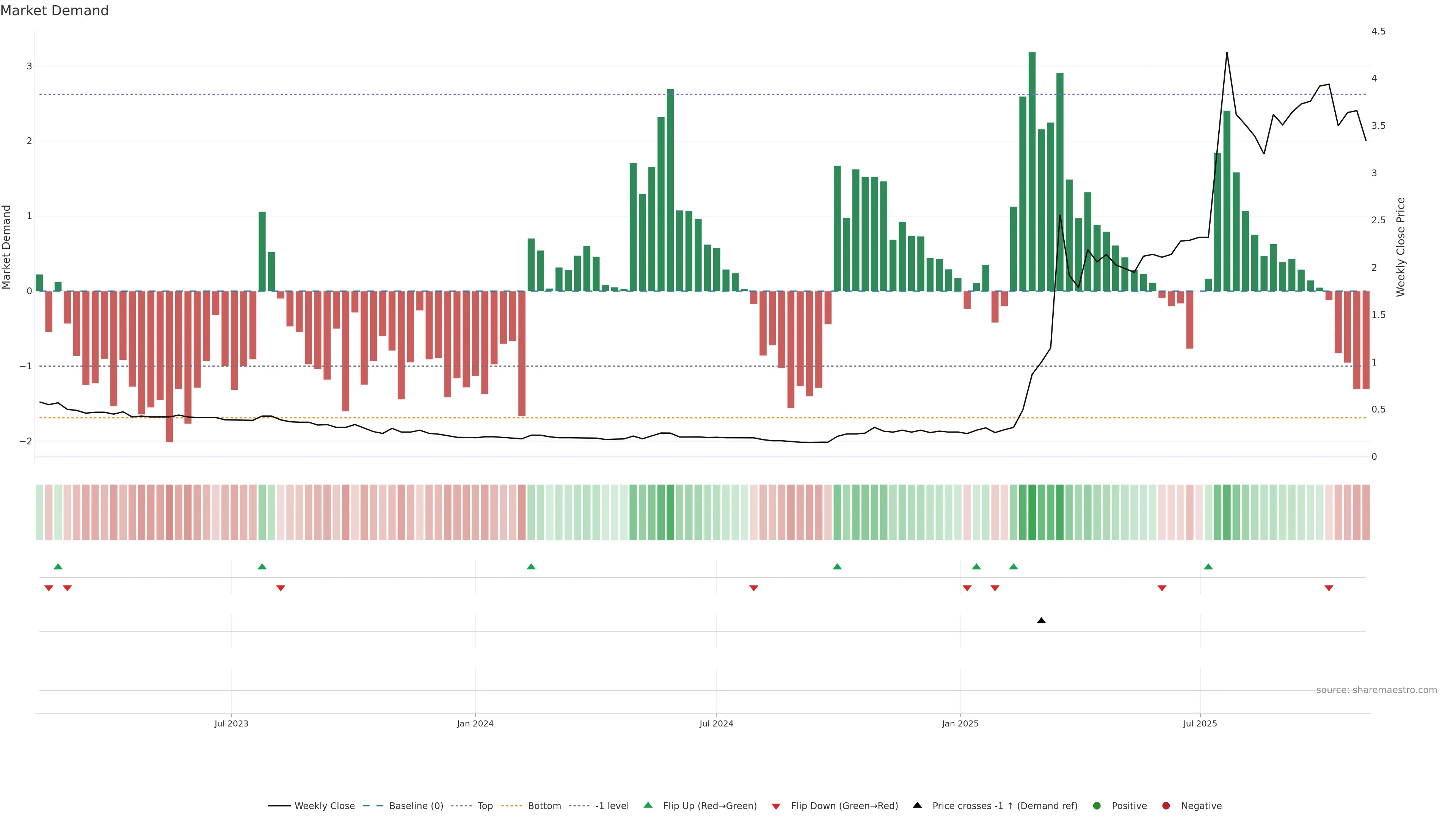
Task: Click the Jan 2025 x-axis label
Action: pos(960,723)
